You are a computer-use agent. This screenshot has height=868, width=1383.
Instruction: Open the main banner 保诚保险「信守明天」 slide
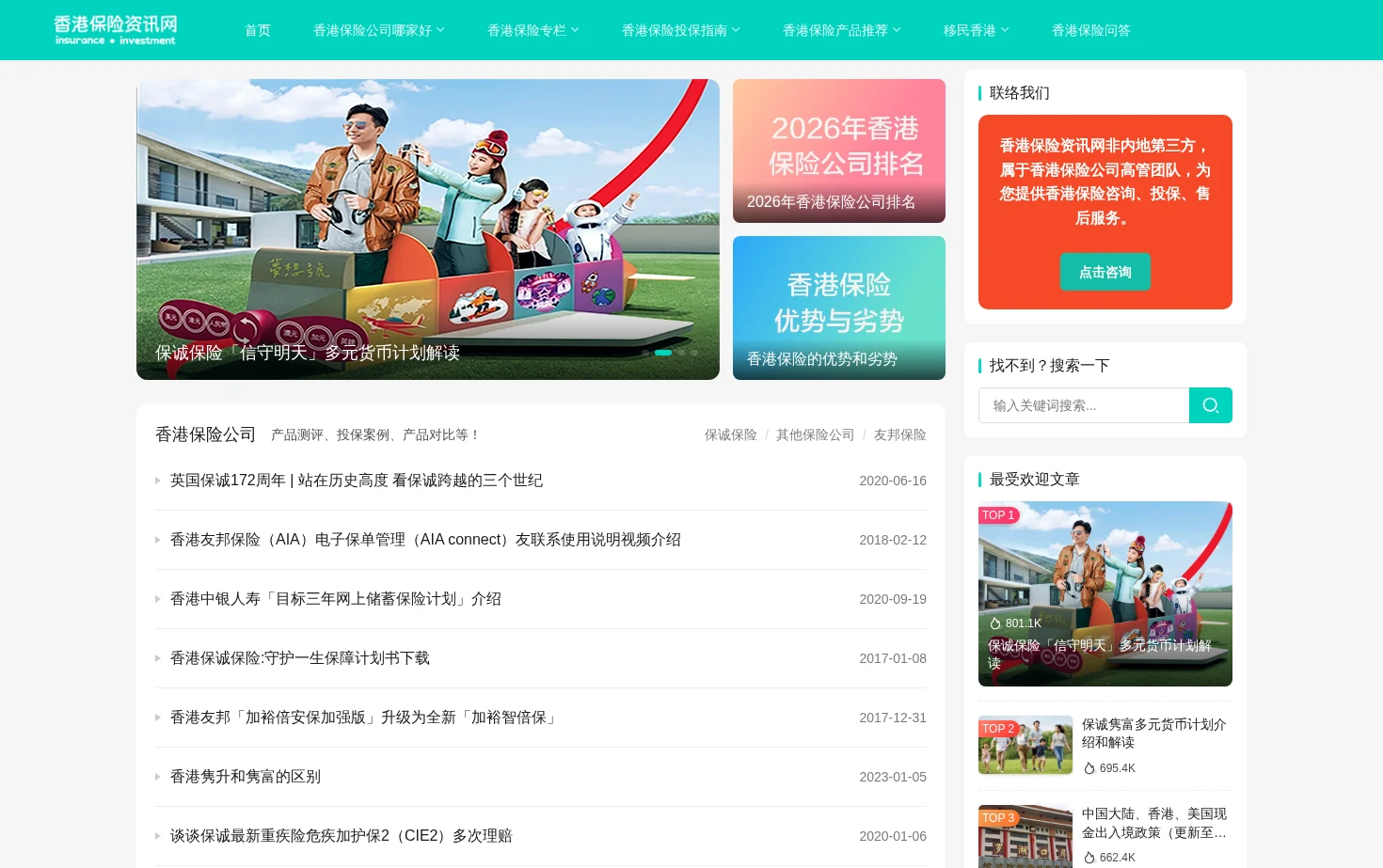coord(428,229)
